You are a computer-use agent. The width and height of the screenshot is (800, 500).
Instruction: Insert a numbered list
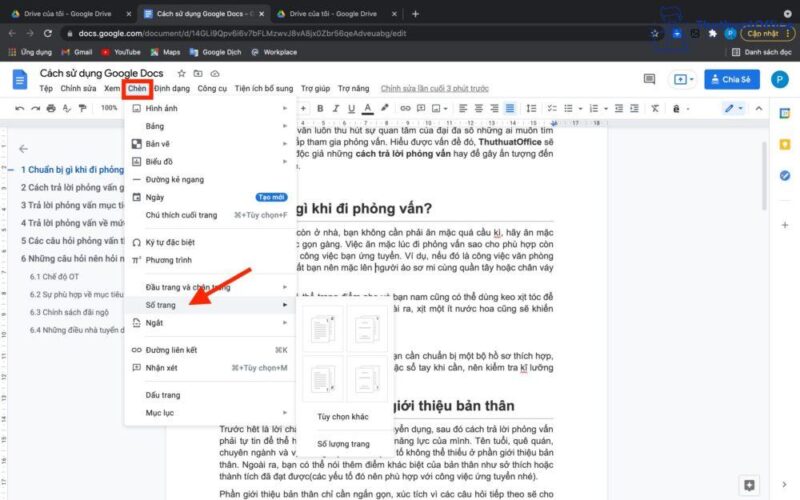593,108
